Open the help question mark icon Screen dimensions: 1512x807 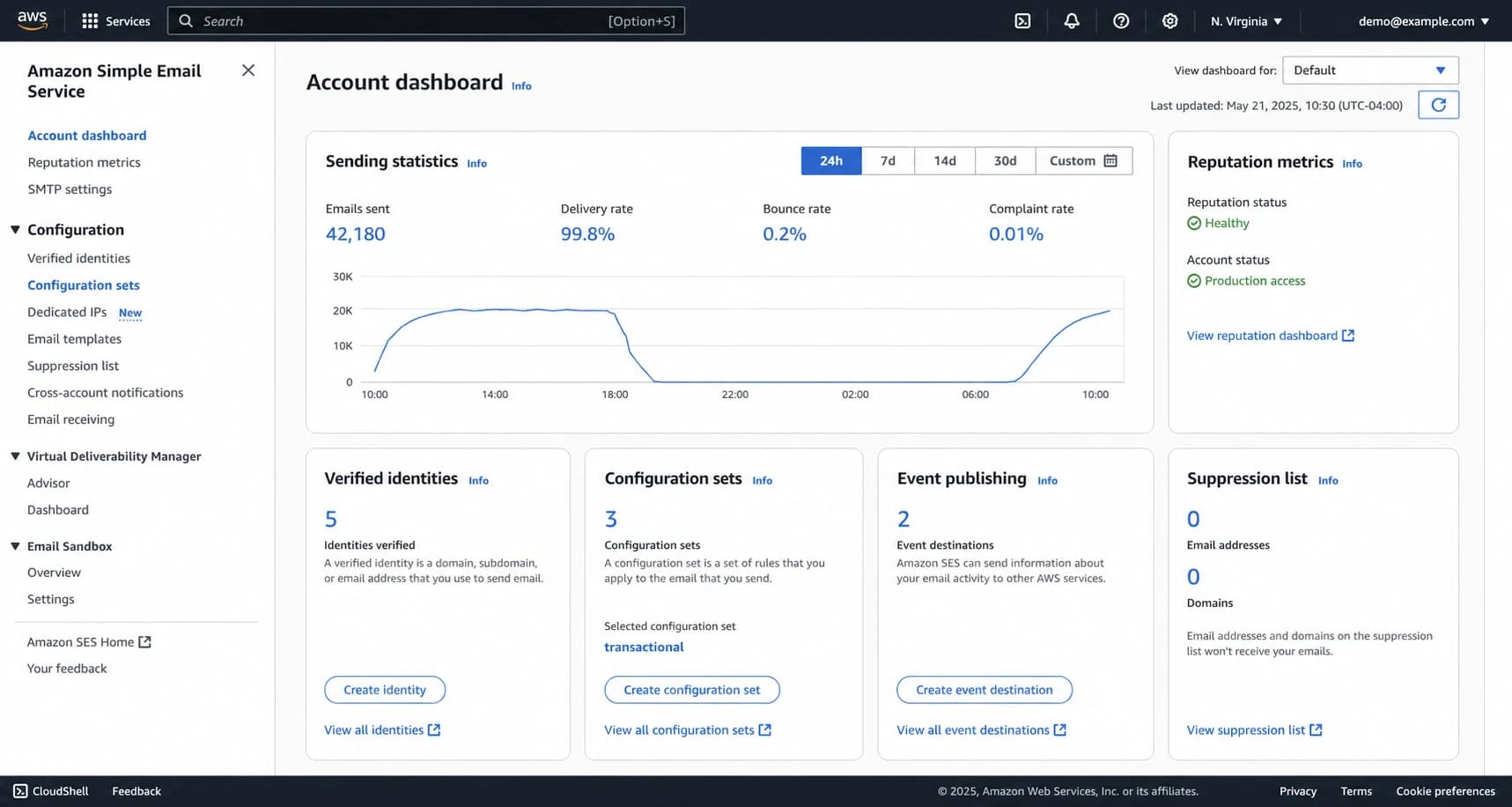[x=1121, y=21]
